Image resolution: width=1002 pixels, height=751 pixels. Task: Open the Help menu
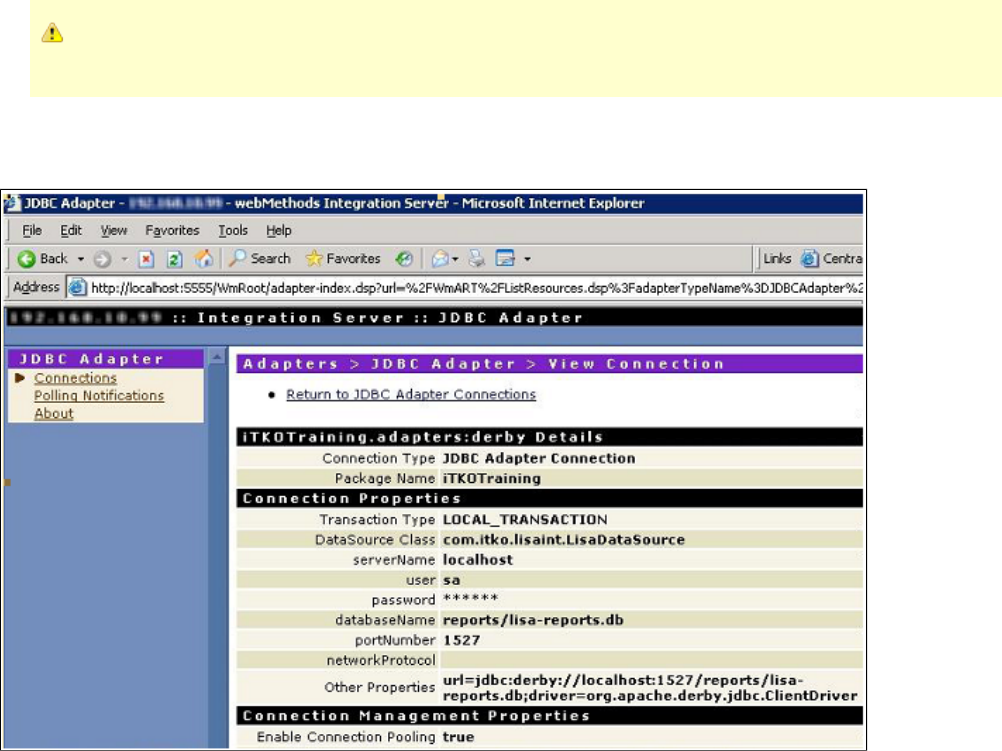click(x=279, y=230)
